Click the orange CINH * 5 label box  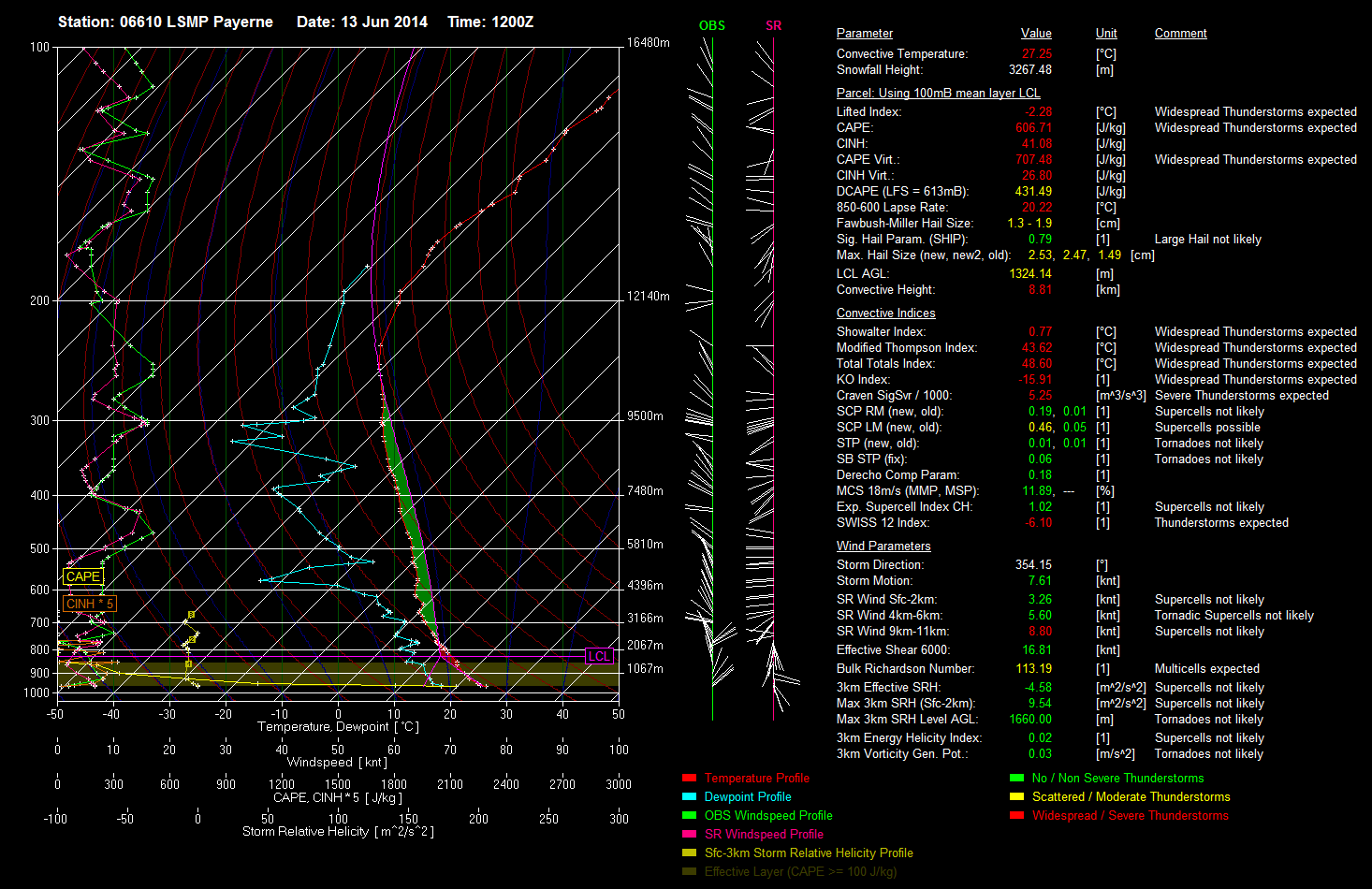tap(89, 604)
